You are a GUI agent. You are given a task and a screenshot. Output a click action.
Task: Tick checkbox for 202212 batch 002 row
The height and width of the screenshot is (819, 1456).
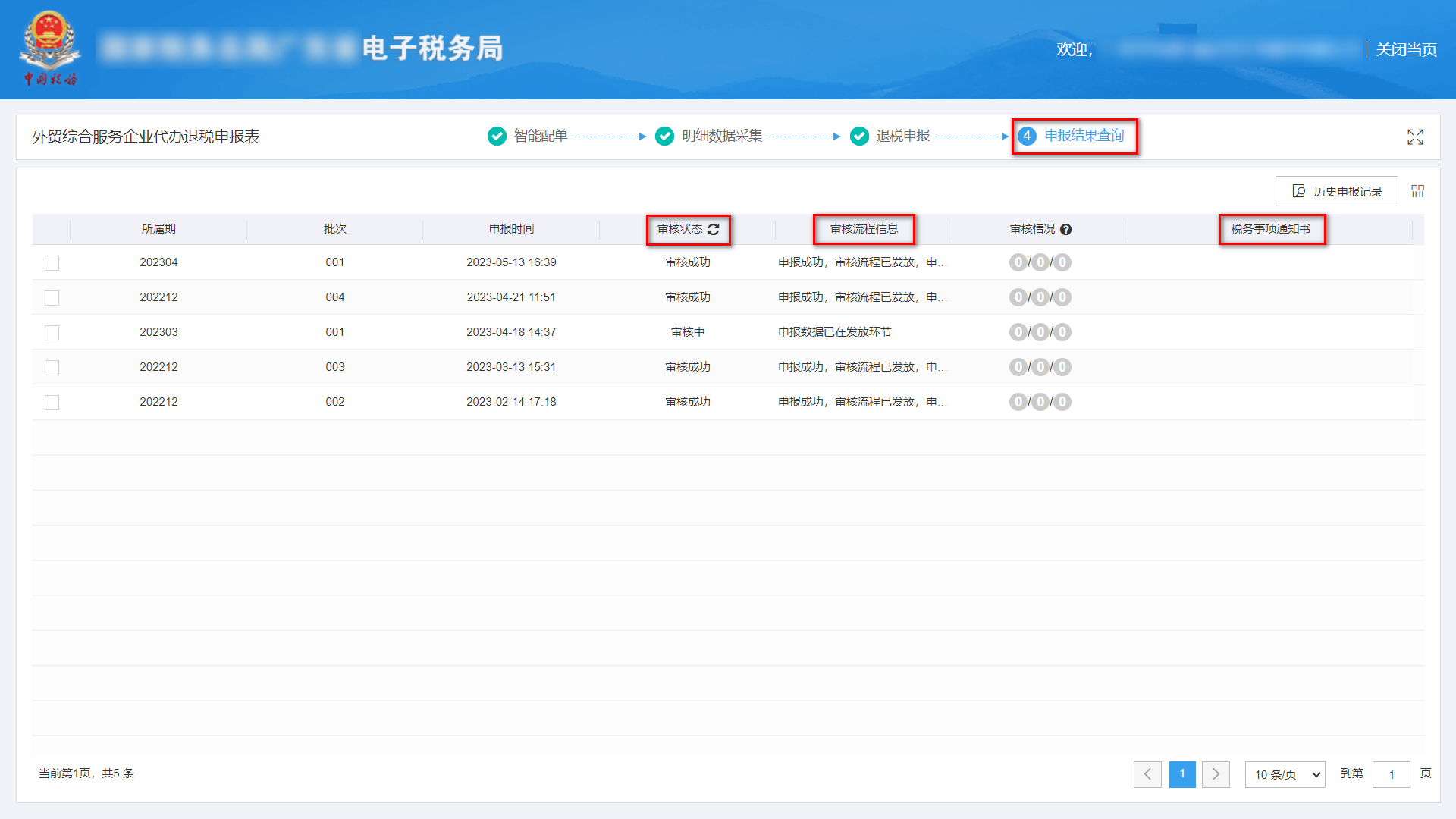(x=52, y=403)
